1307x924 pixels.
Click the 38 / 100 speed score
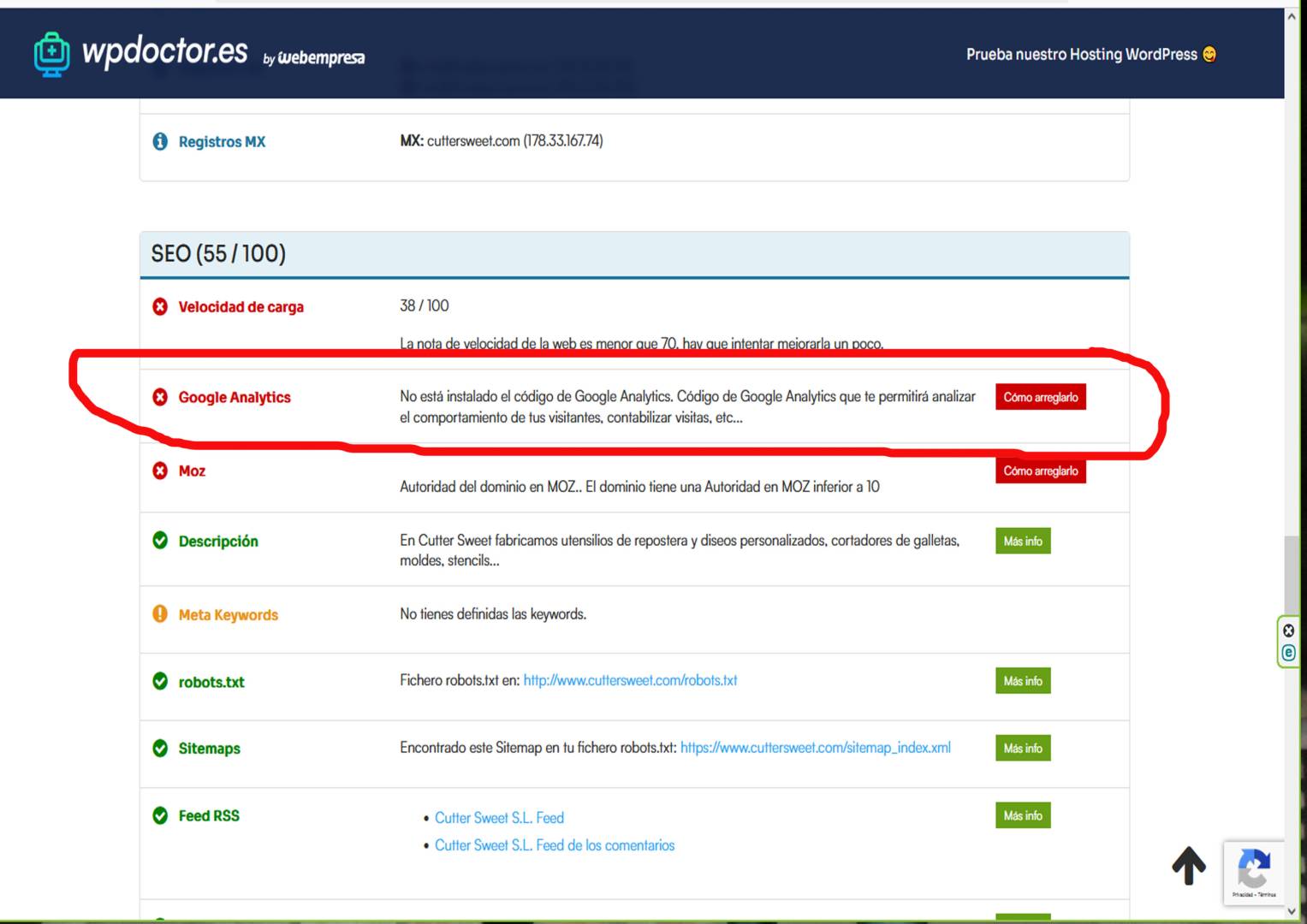(x=425, y=305)
